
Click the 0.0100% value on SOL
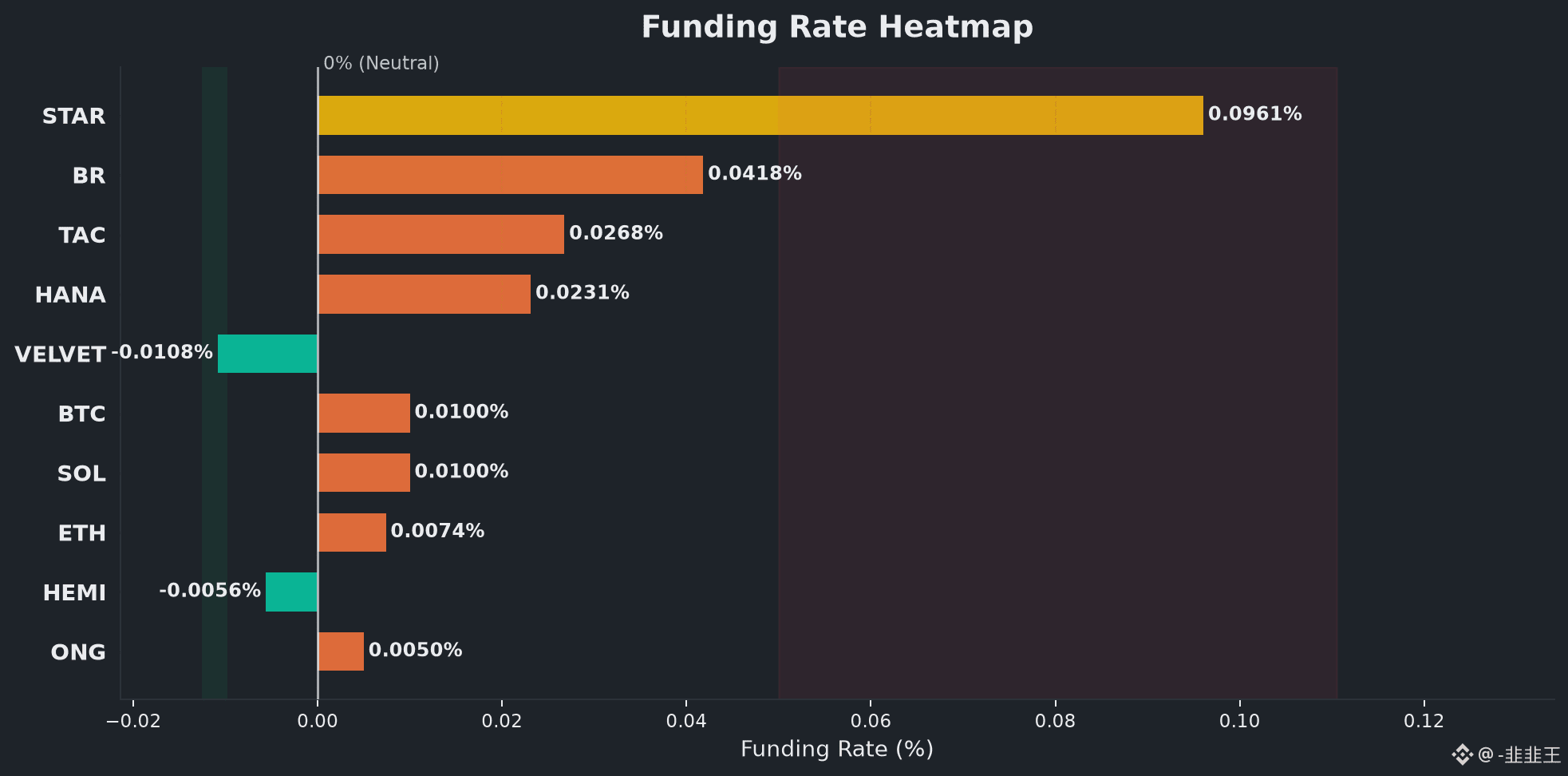coord(462,472)
